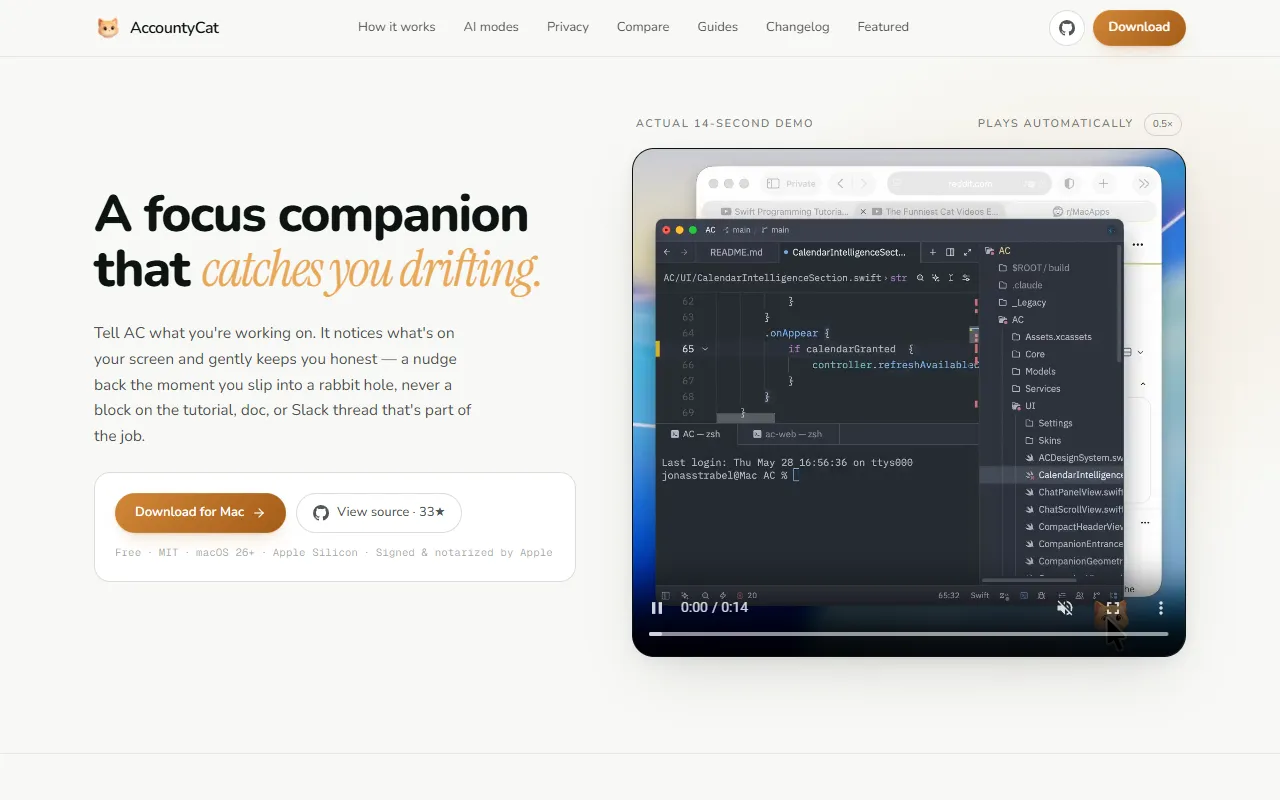Click the View source · 33★ button
This screenshot has height=800, width=1280.
click(x=379, y=513)
